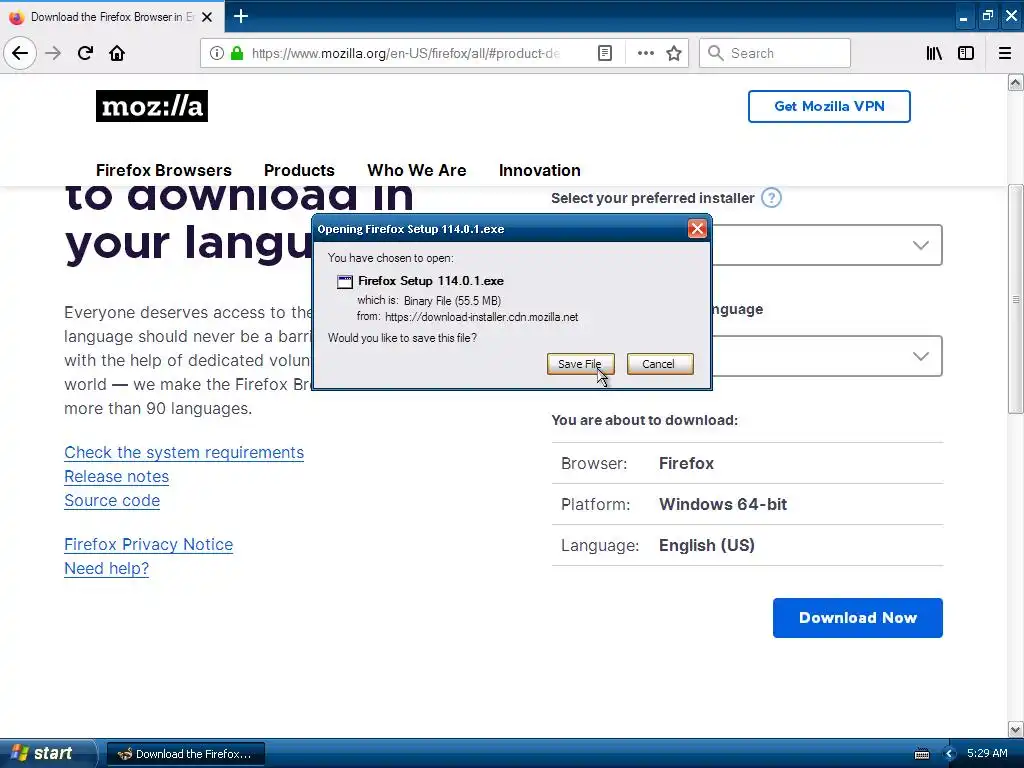Image resolution: width=1024 pixels, height=768 pixels.
Task: Open the Innovation menu
Action: tap(539, 170)
